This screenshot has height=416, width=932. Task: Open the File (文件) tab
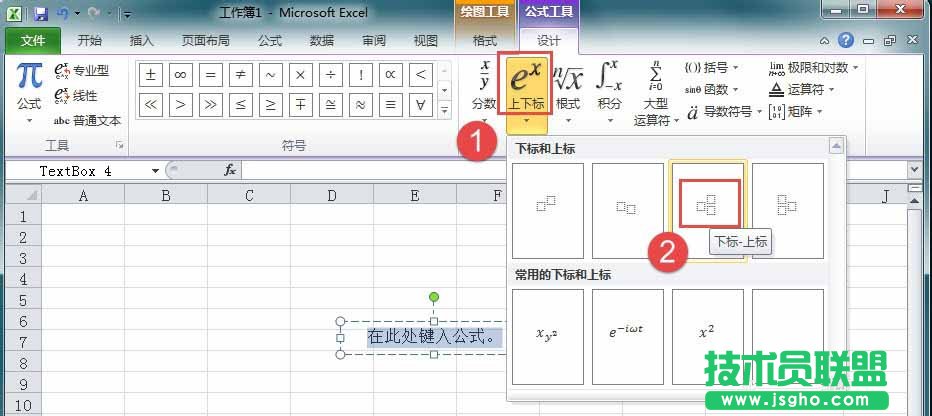coord(33,40)
